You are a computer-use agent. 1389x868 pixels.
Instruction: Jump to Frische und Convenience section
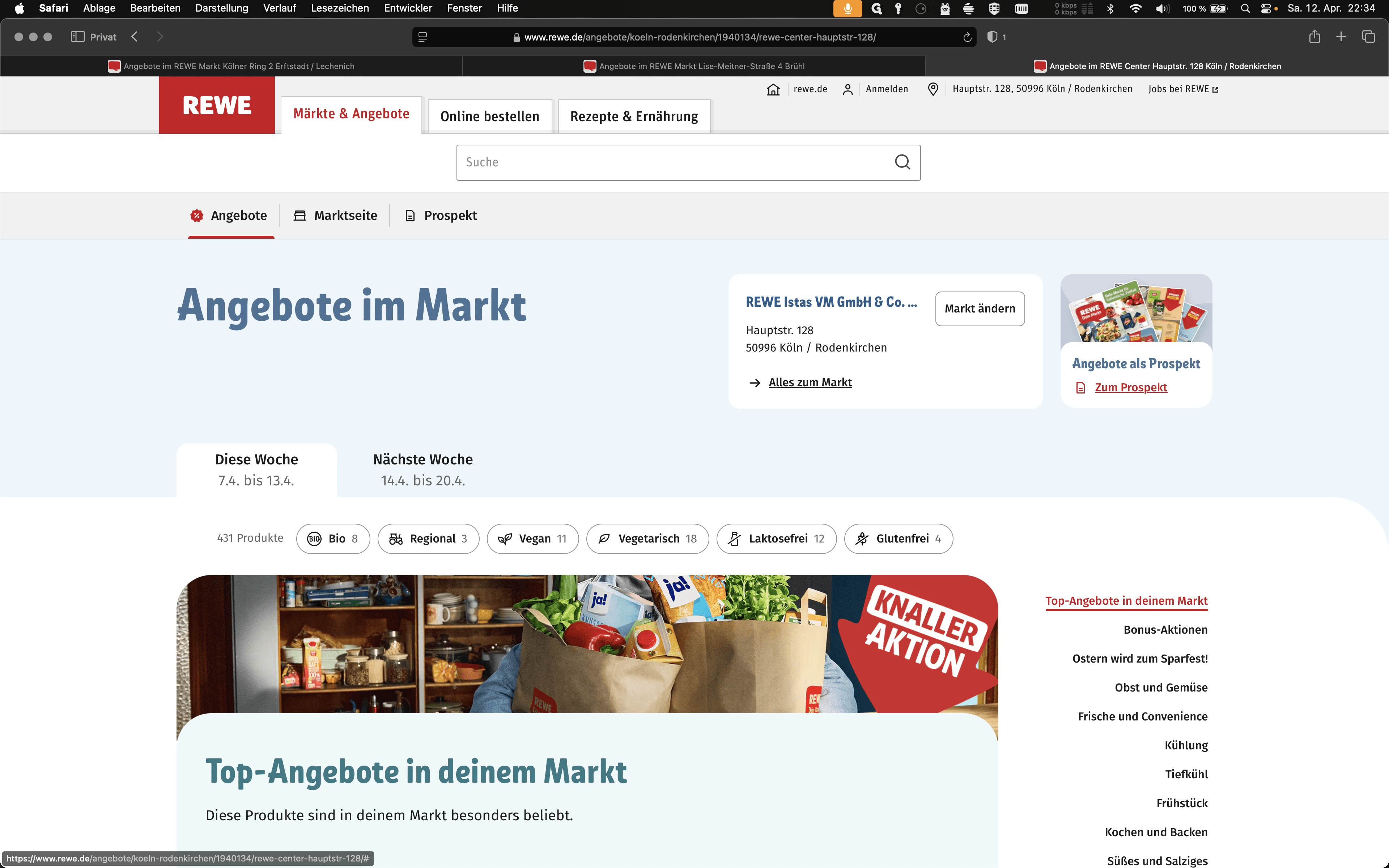click(1143, 716)
